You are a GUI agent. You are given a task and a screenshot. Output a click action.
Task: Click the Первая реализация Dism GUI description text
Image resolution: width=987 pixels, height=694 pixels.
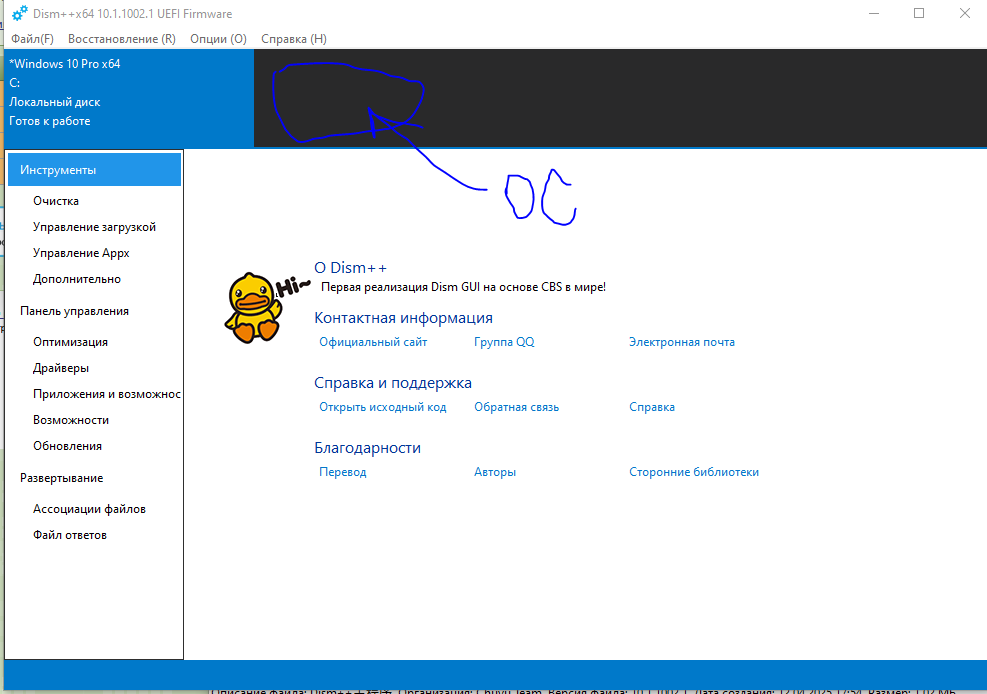click(x=463, y=287)
